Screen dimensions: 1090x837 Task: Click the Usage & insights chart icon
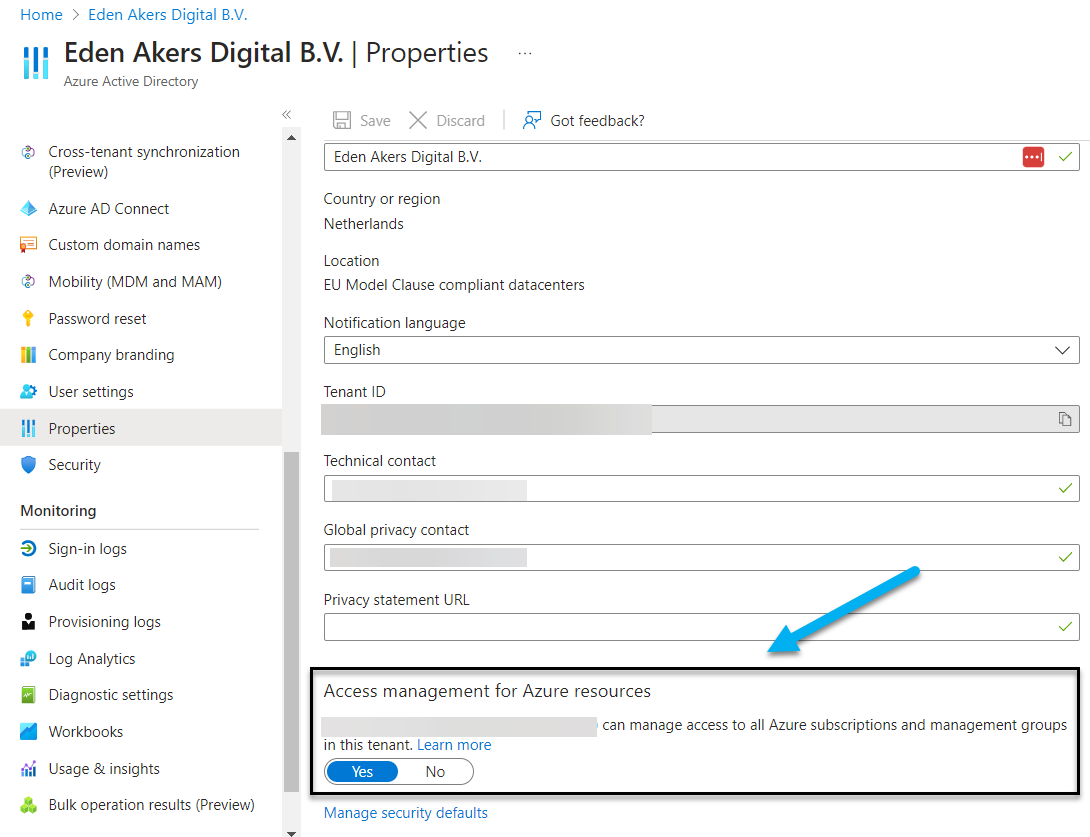[x=29, y=768]
